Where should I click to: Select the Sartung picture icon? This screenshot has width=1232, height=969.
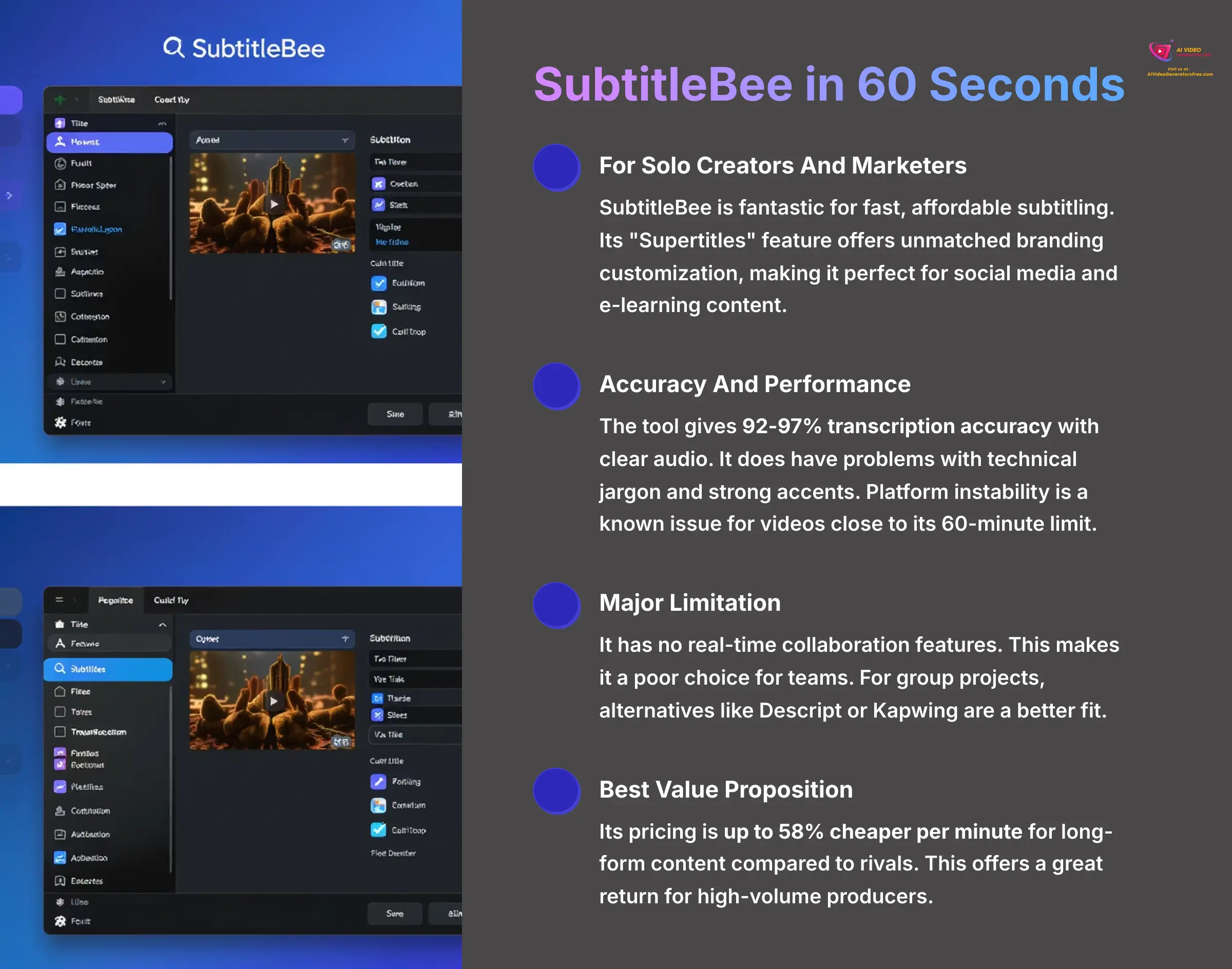379,307
